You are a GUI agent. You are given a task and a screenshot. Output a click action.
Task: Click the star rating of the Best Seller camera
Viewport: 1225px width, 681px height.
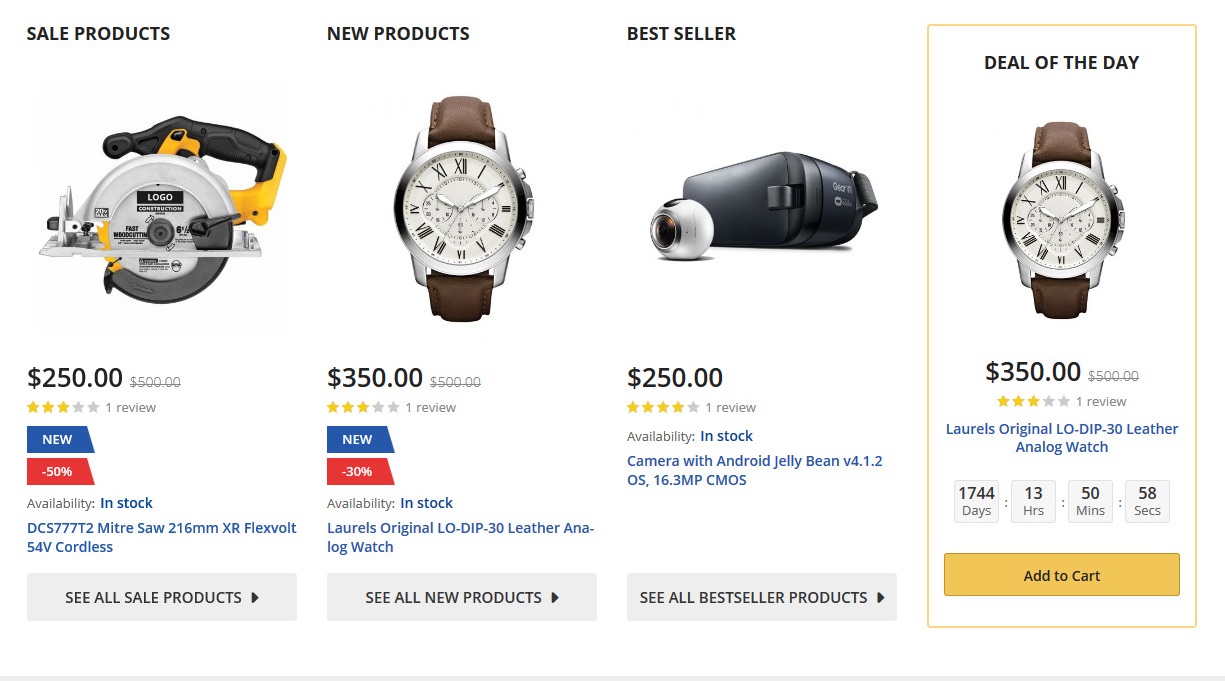pyautogui.click(x=663, y=408)
